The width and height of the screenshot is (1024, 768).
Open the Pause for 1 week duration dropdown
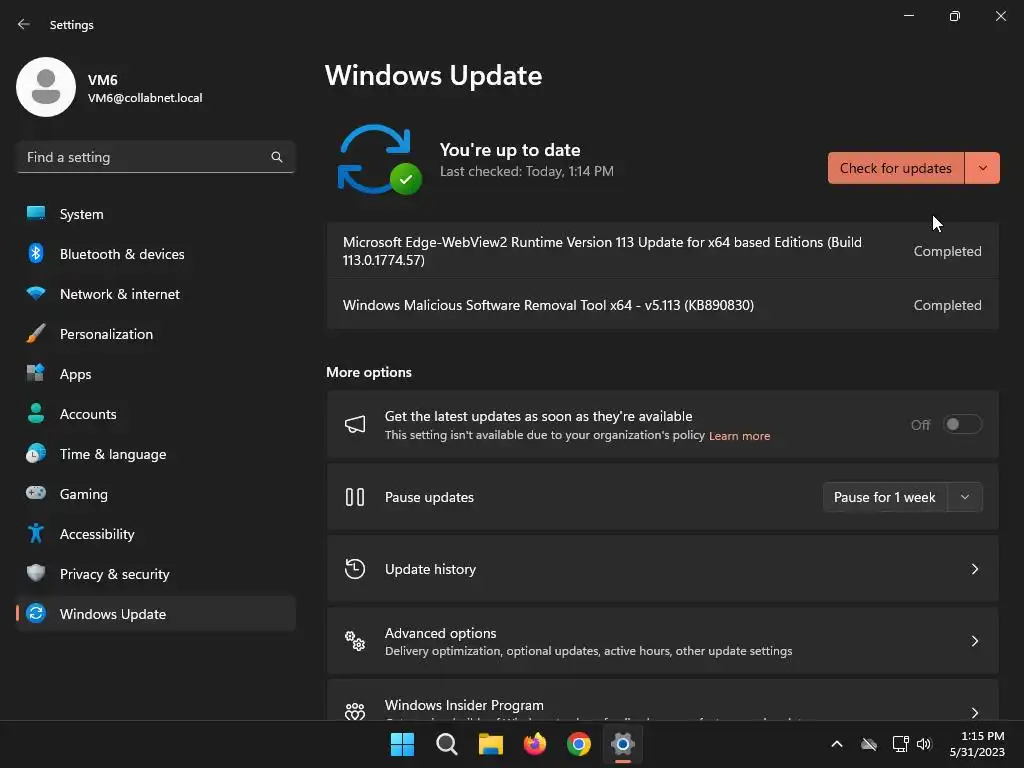(965, 498)
